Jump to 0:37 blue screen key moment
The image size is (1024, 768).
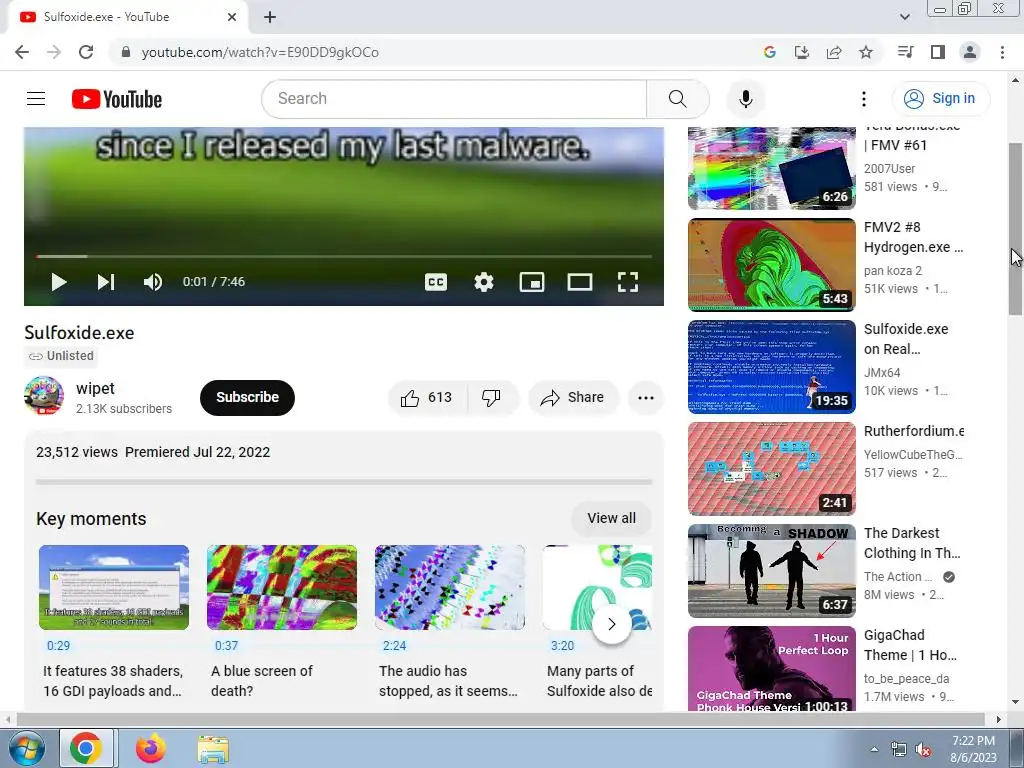pos(281,587)
